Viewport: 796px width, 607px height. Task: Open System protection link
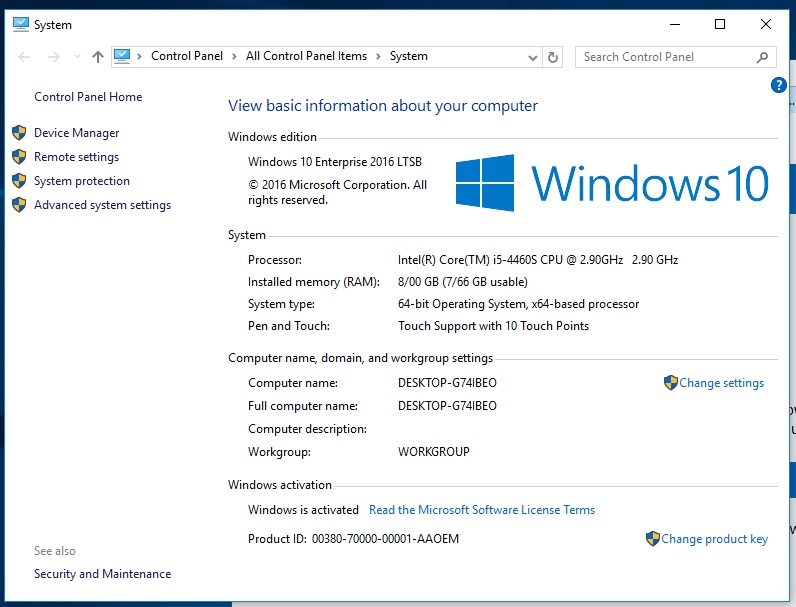click(x=82, y=181)
